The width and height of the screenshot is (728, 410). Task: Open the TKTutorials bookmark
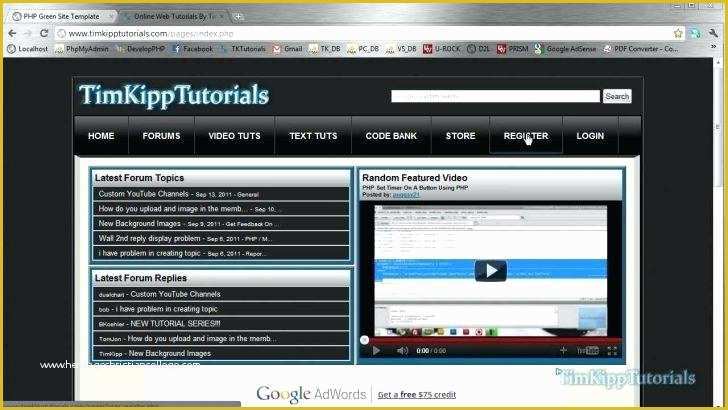pos(243,49)
